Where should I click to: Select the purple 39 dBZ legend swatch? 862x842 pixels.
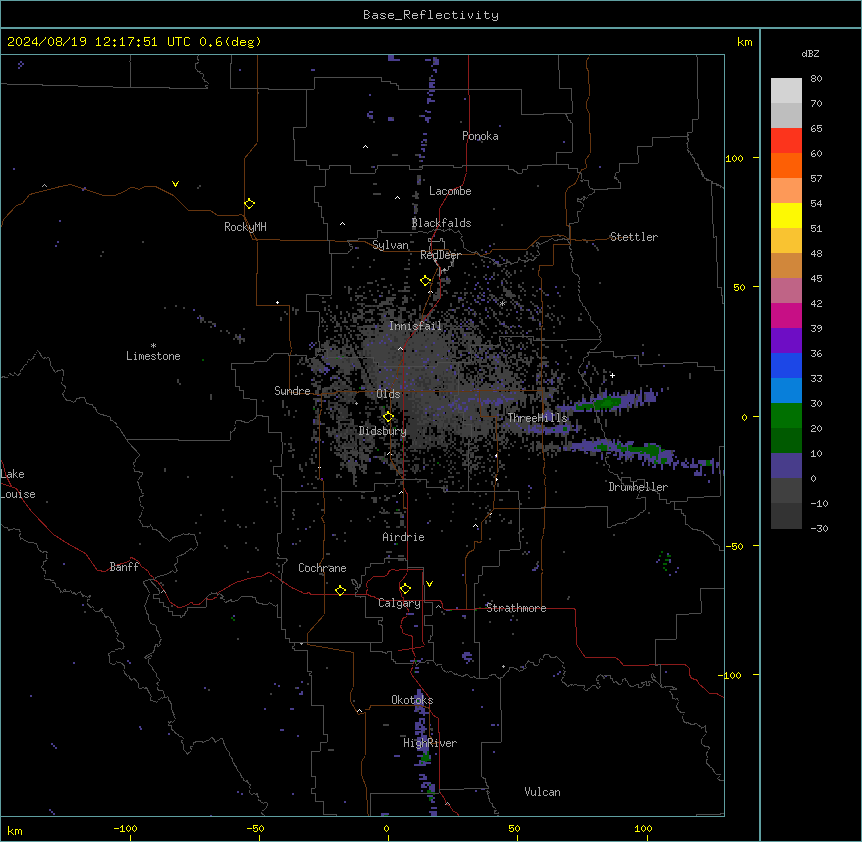click(786, 341)
